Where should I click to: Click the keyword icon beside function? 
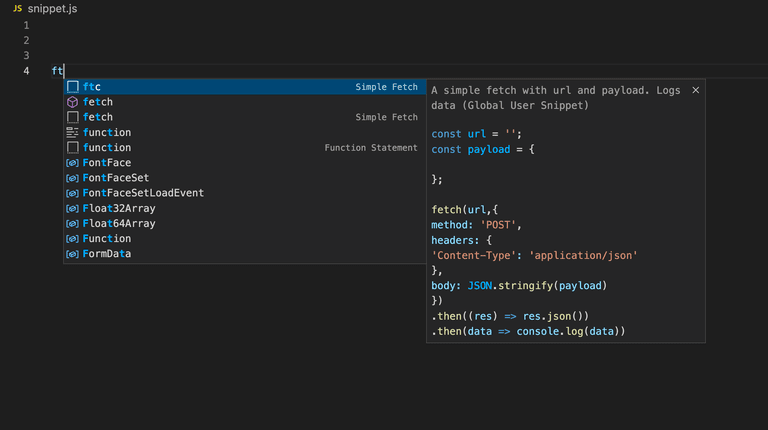click(x=72, y=132)
